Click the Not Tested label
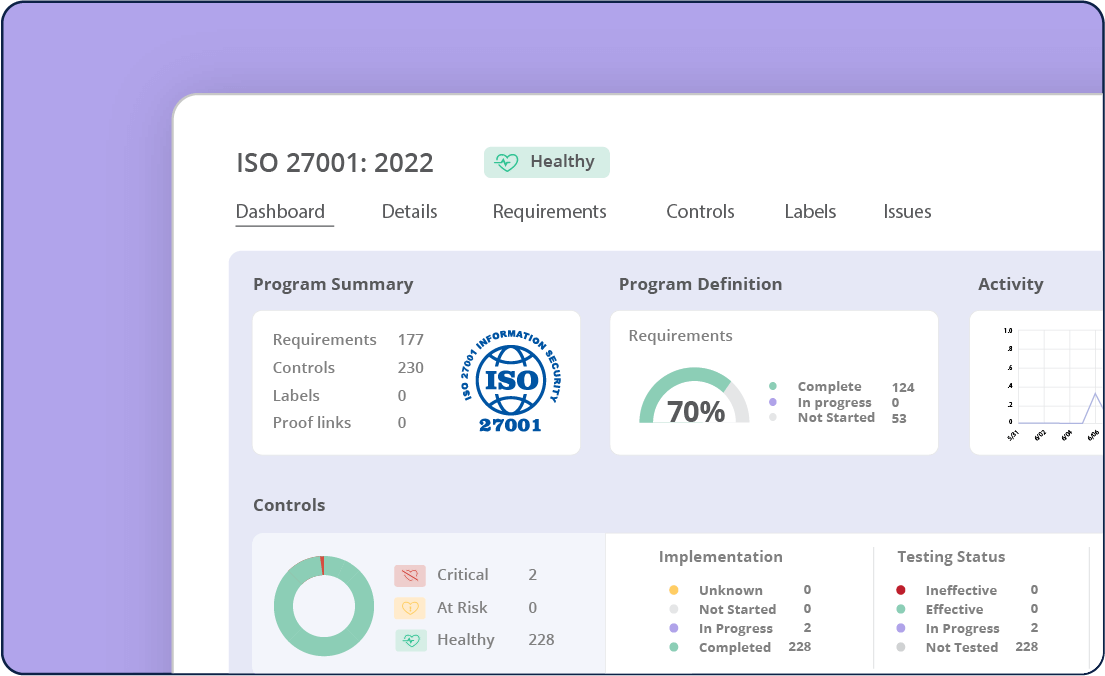 [962, 648]
